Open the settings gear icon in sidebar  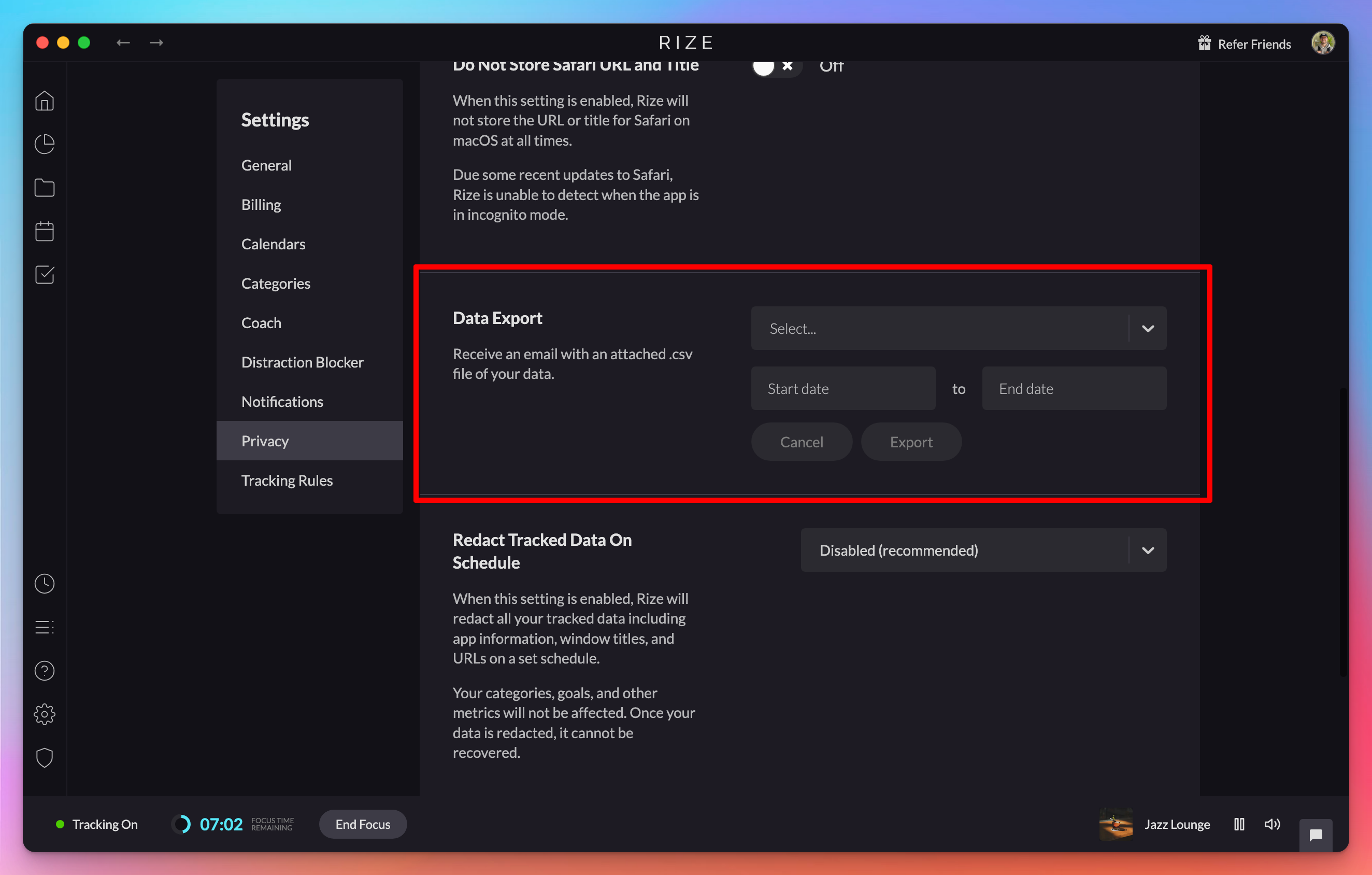[45, 714]
